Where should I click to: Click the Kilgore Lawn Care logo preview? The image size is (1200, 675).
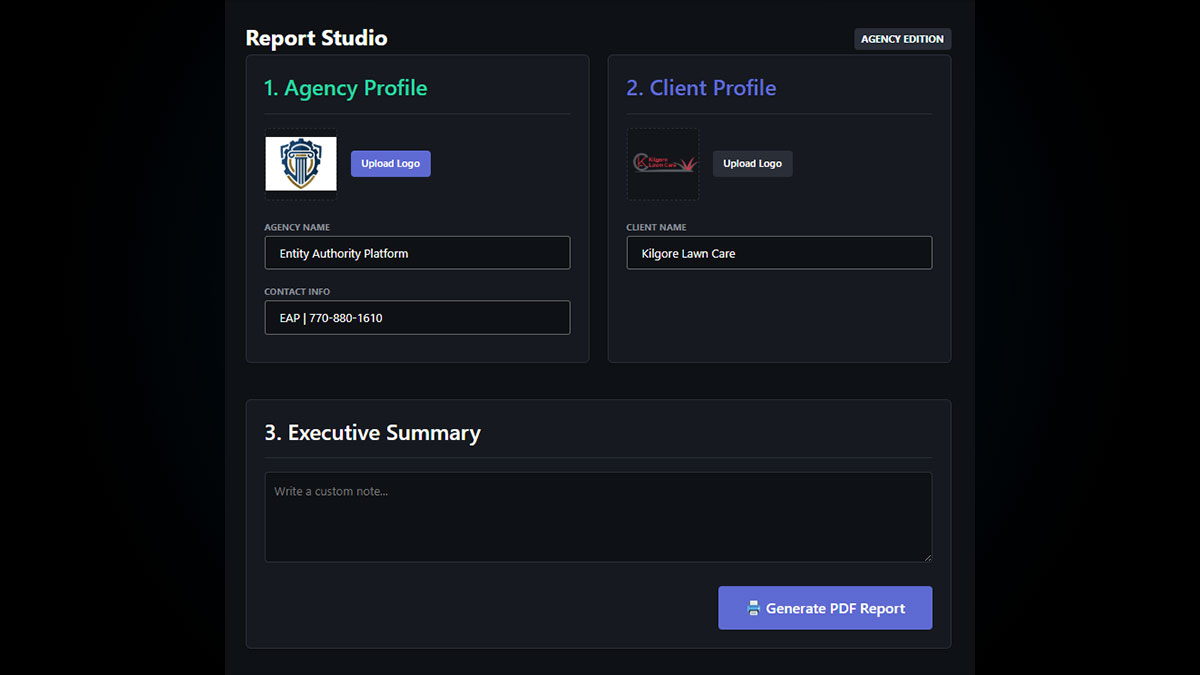[663, 163]
